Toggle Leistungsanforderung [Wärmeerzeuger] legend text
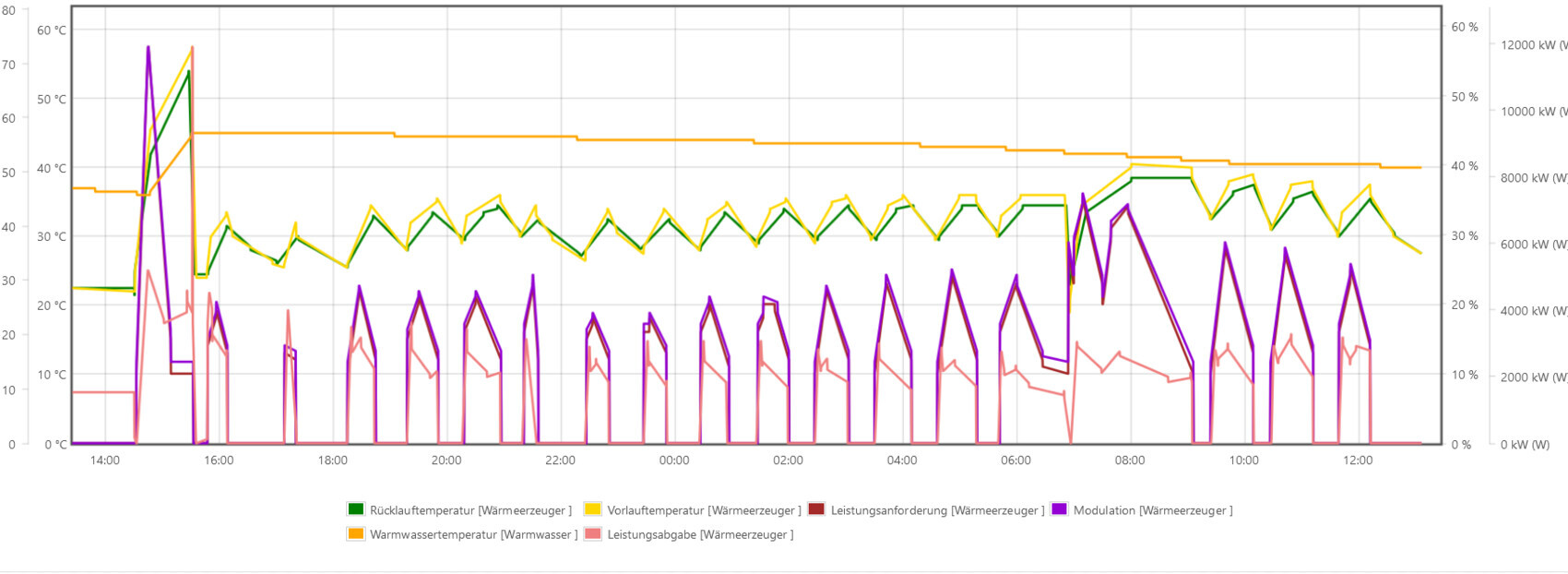This screenshot has width=1568, height=574. click(937, 510)
